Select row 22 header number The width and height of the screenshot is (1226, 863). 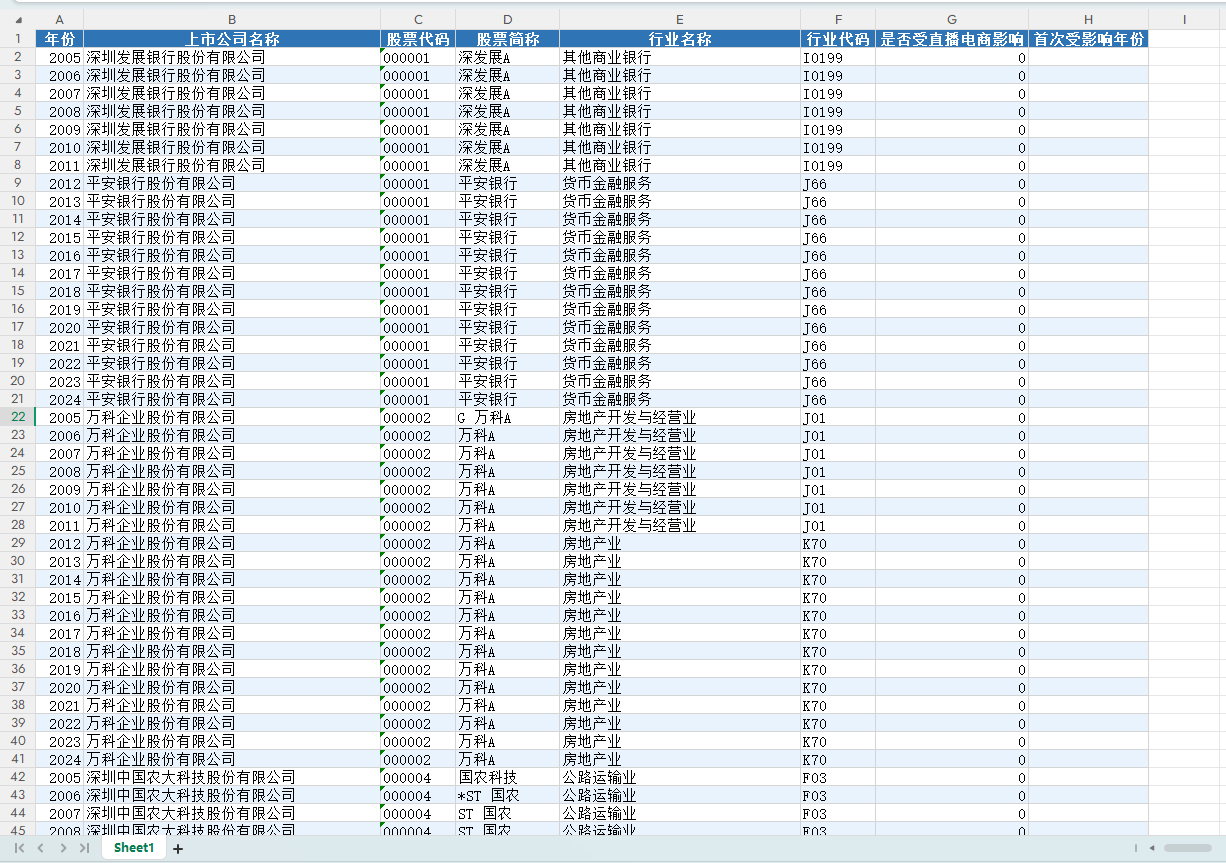pos(18,417)
